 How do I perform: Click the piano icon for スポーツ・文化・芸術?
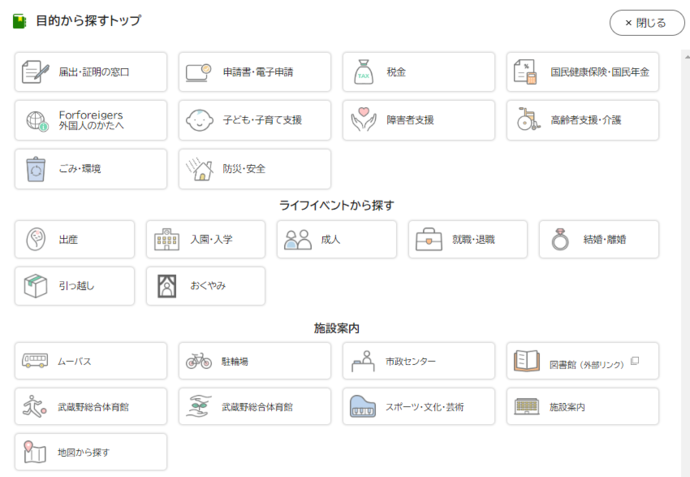363,406
